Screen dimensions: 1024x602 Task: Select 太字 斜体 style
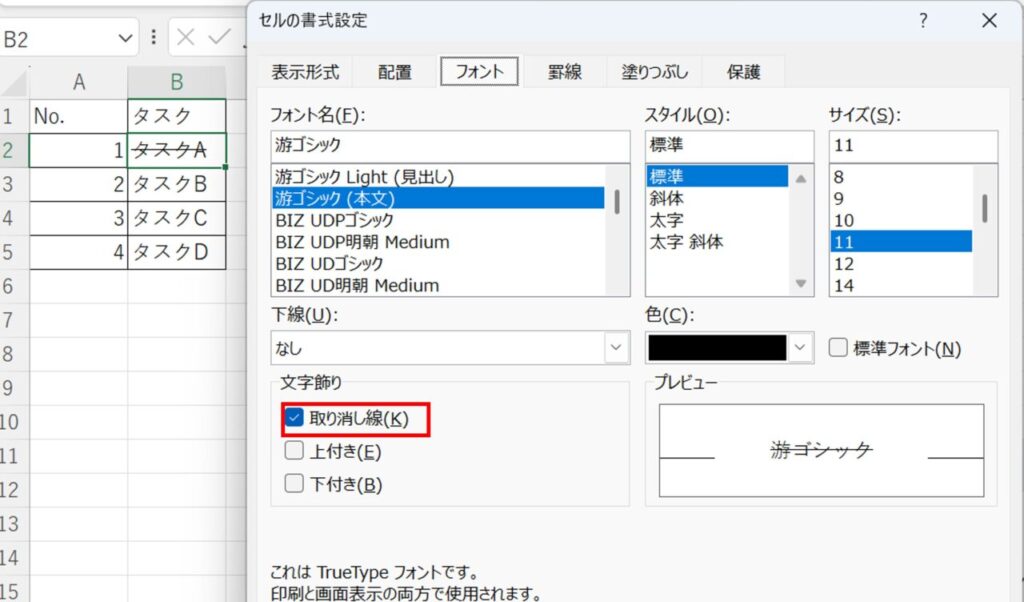(717, 242)
